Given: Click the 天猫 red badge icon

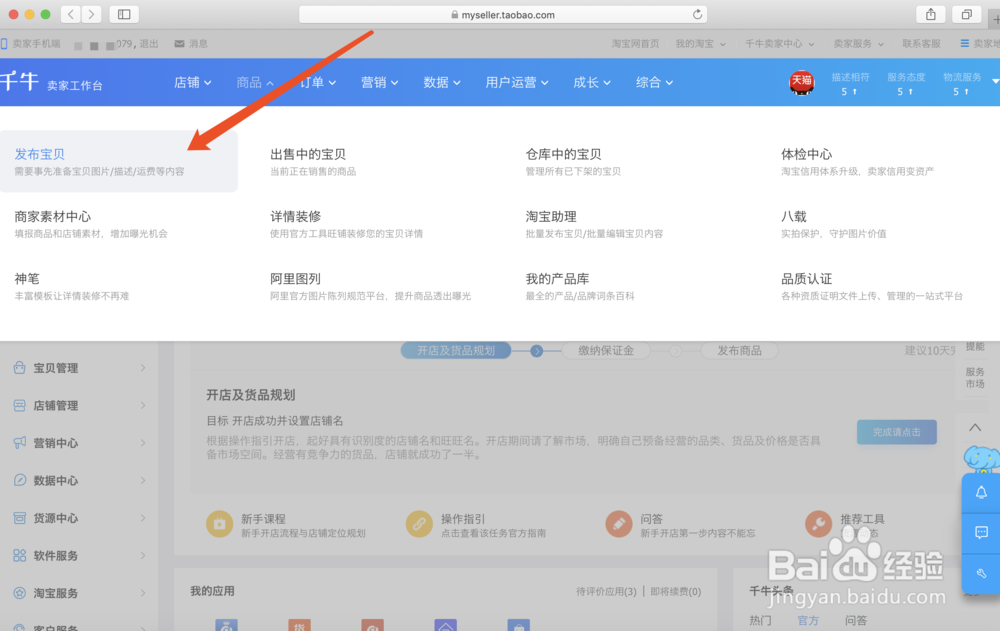Looking at the screenshot, I should pos(802,82).
